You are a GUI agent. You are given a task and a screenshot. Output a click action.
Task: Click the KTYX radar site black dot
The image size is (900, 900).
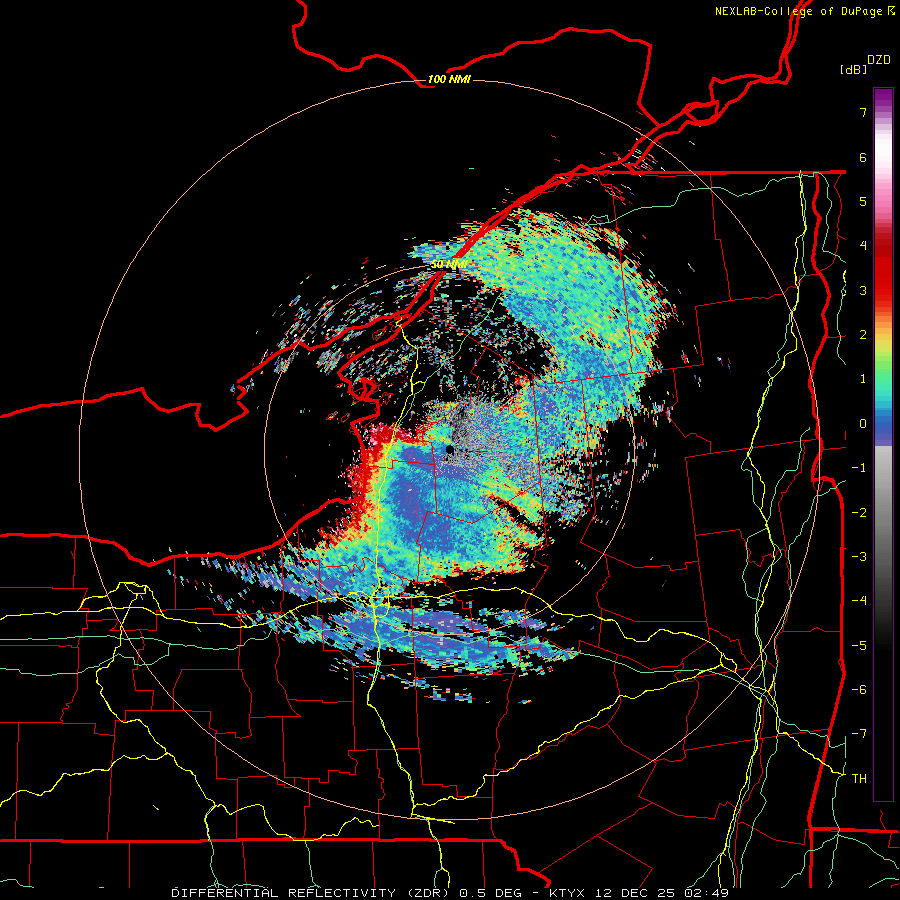450,449
